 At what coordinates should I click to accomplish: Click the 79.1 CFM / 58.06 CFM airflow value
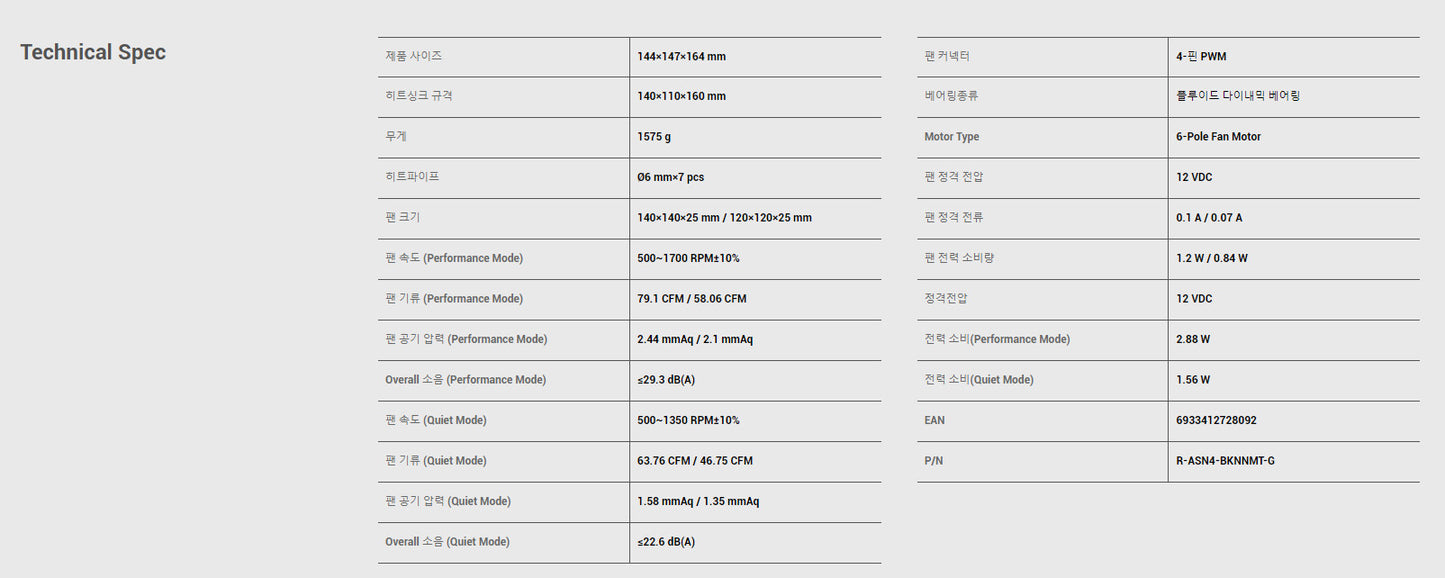coord(691,299)
